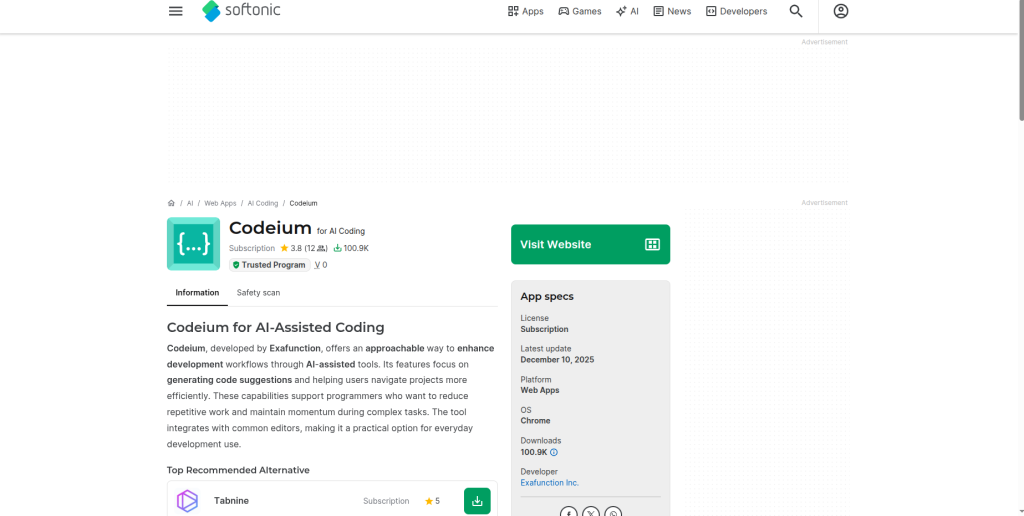Click the 'for AI Coding' text

pyautogui.click(x=341, y=231)
